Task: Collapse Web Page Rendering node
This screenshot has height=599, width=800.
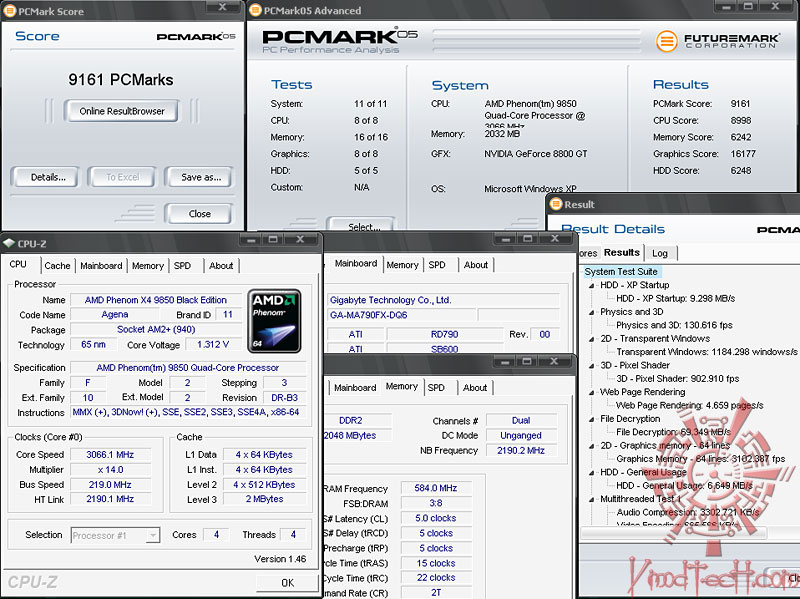Action: [x=592, y=392]
